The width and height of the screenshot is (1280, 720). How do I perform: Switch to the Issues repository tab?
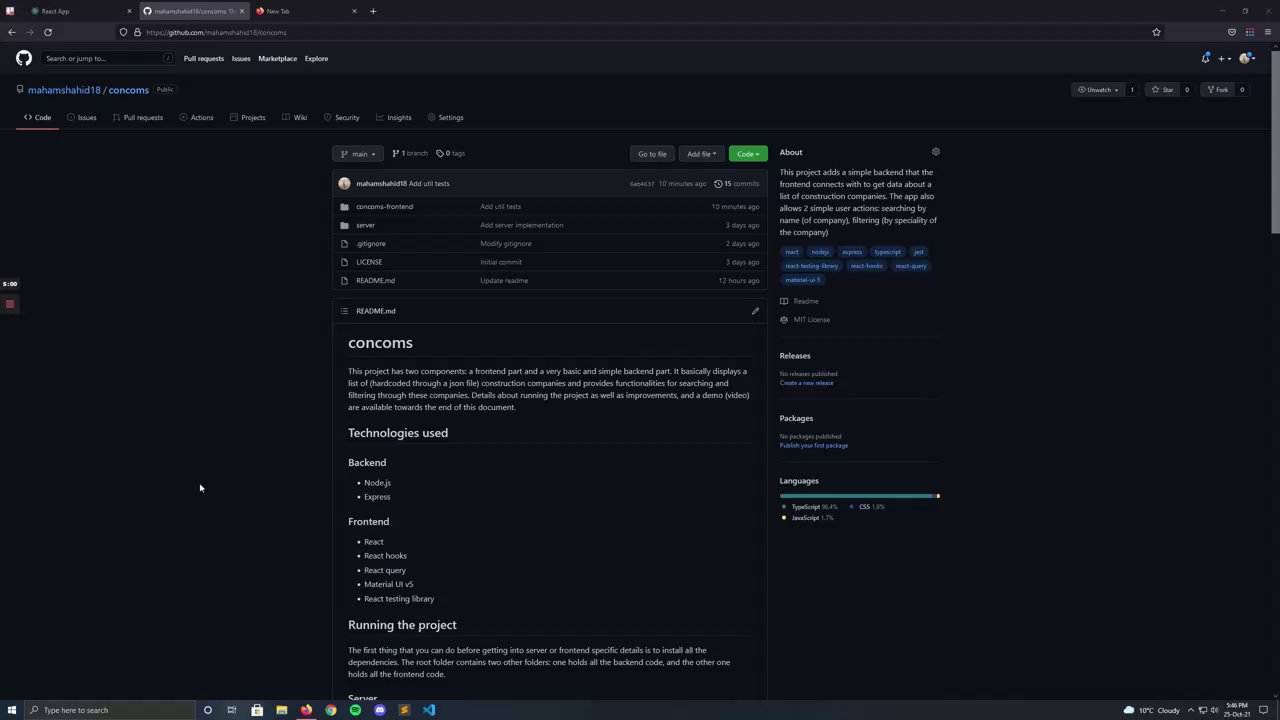click(x=81, y=118)
